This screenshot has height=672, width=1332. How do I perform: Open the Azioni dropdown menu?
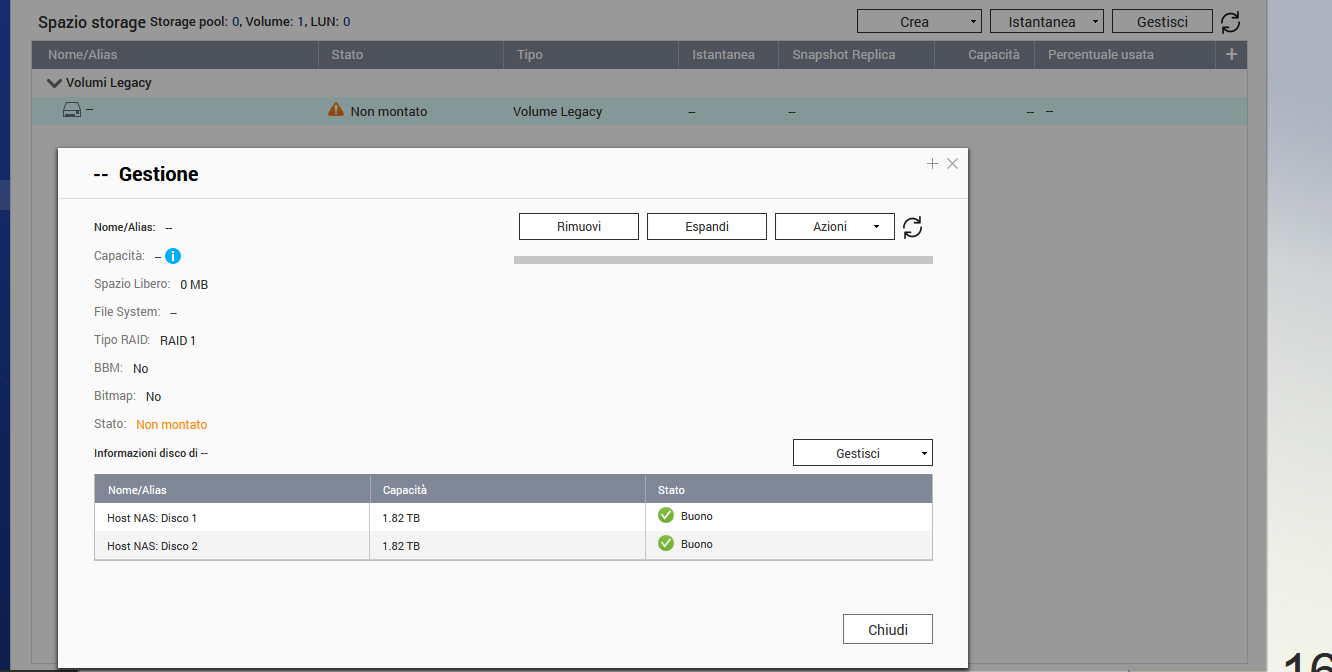click(834, 227)
